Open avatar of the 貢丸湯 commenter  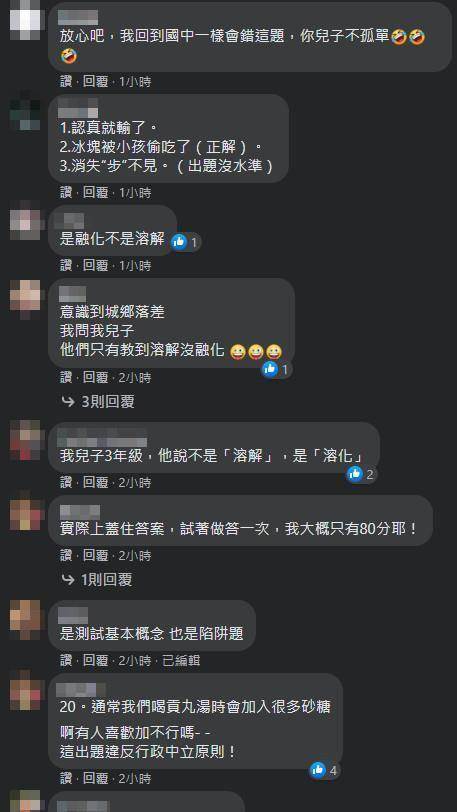25,693
